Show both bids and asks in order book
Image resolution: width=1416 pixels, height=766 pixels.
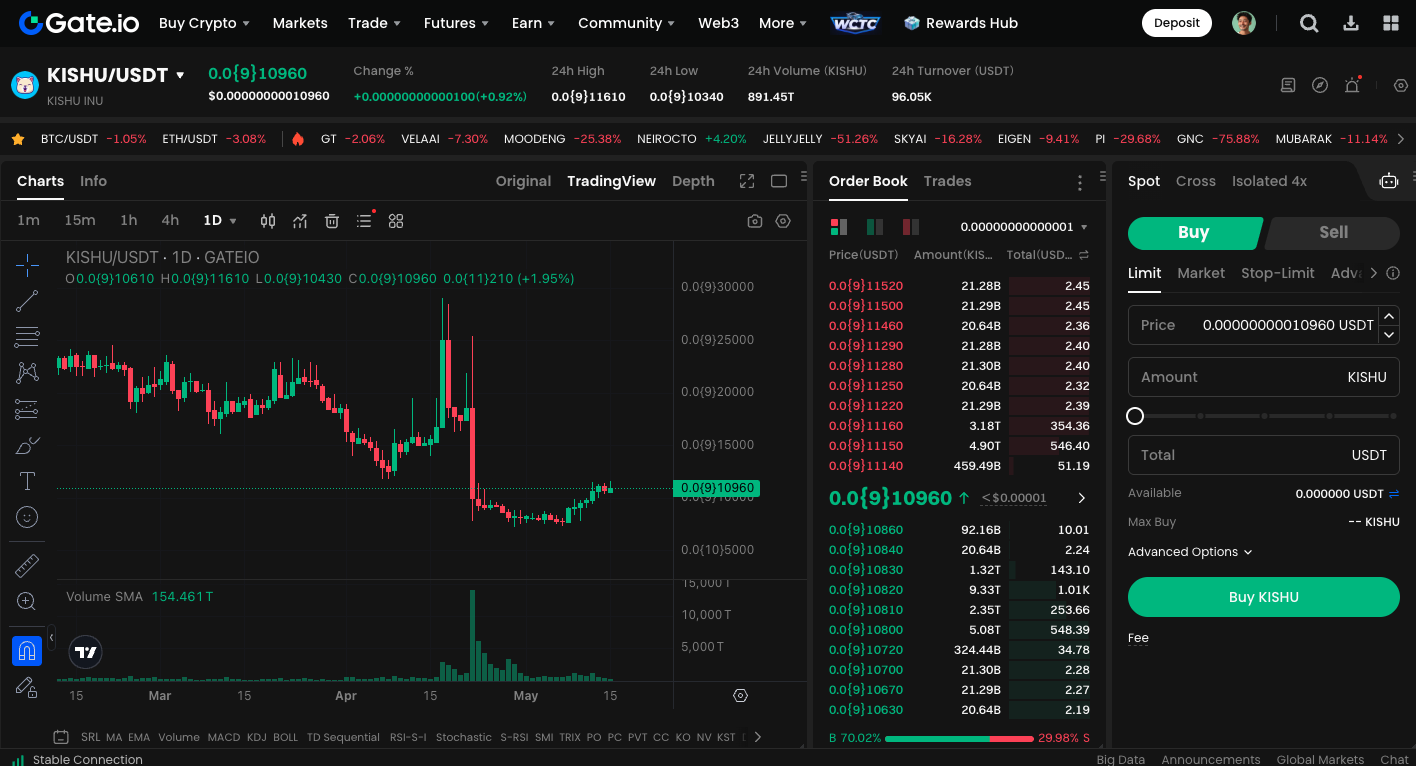tap(839, 227)
